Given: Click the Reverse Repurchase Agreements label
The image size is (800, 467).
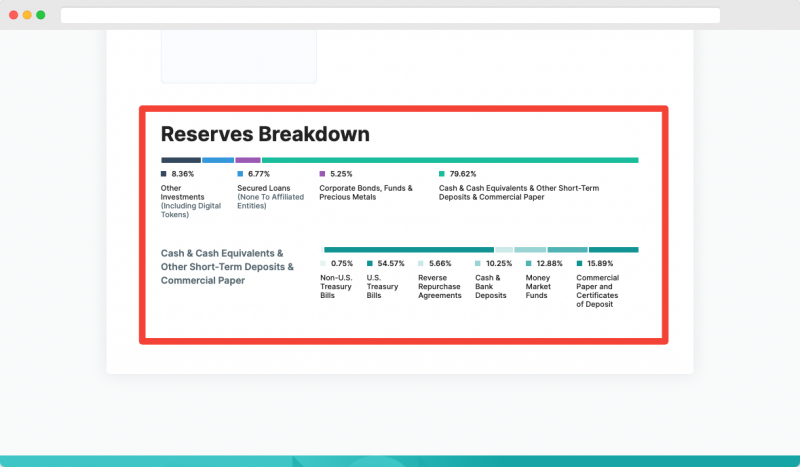Looking at the screenshot, I should coord(440,287).
